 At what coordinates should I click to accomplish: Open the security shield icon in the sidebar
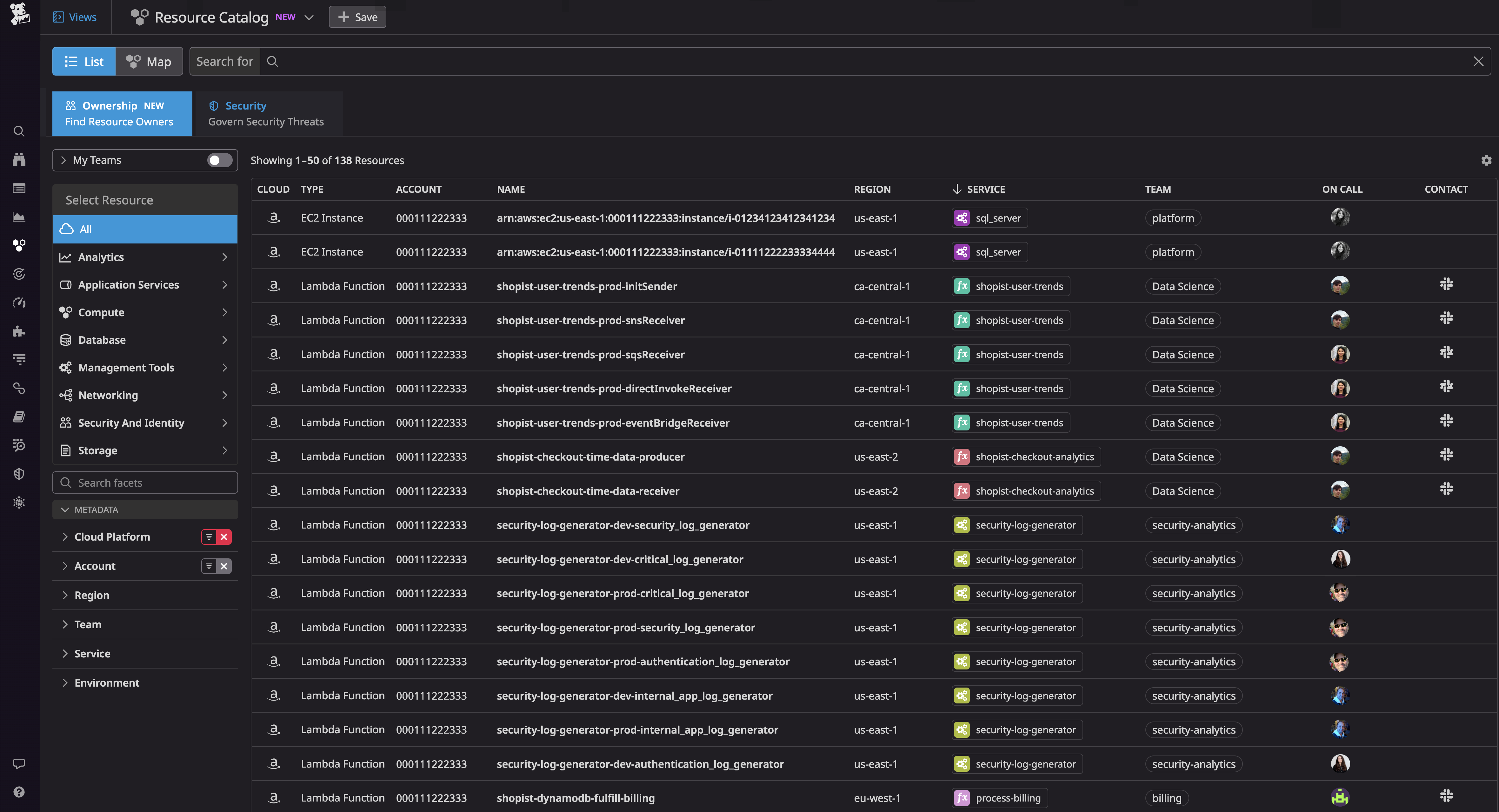click(x=19, y=473)
